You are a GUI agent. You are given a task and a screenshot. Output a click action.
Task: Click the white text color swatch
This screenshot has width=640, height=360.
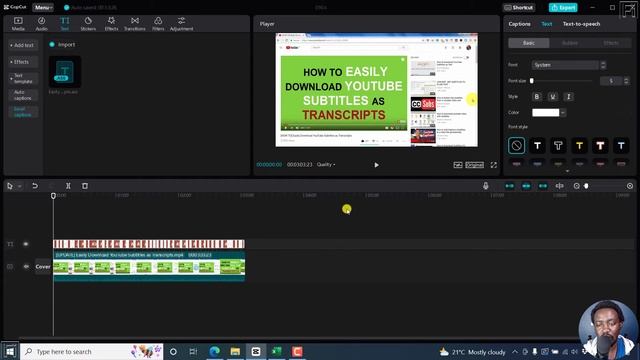tap(545, 112)
